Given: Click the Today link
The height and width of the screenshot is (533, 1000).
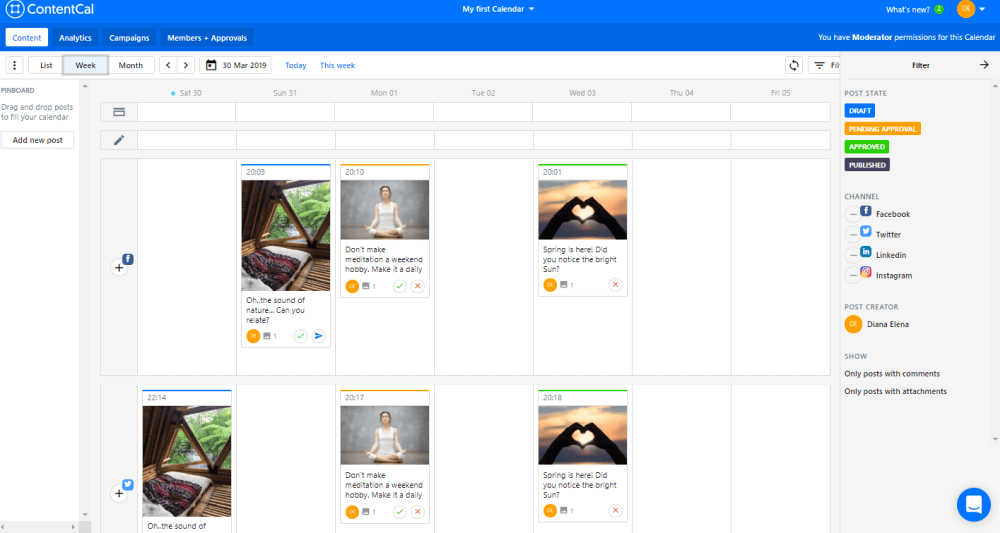Looking at the screenshot, I should click(295, 65).
